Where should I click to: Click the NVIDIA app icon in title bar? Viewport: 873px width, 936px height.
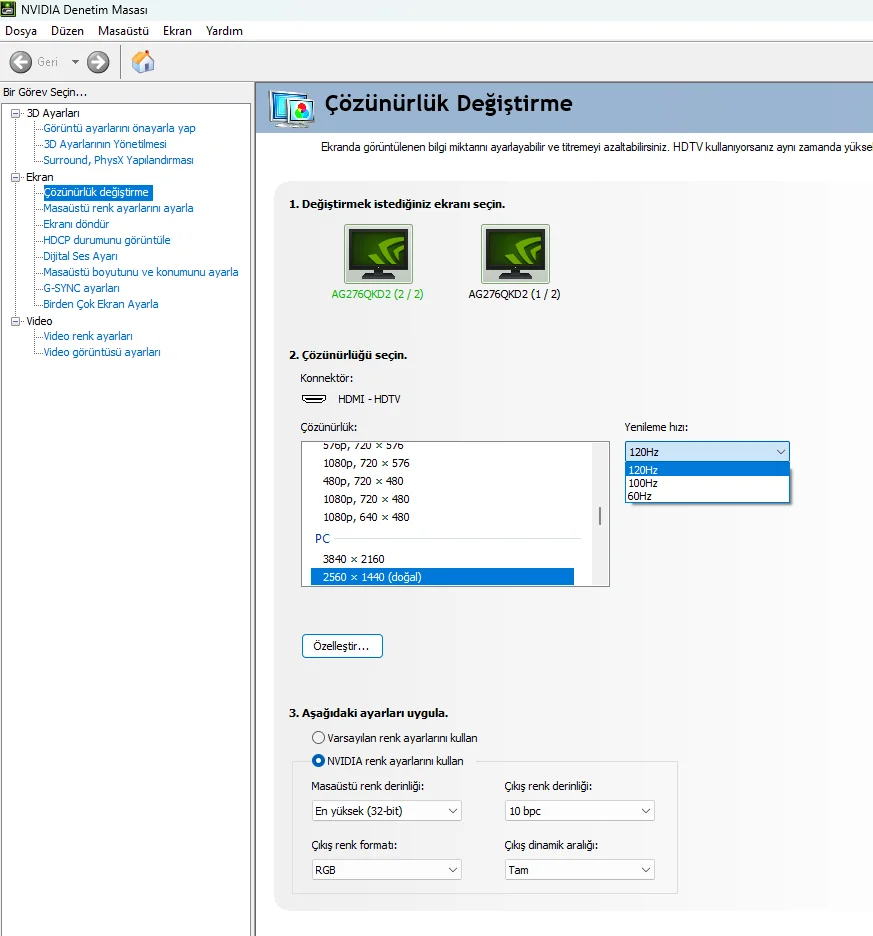pos(8,9)
